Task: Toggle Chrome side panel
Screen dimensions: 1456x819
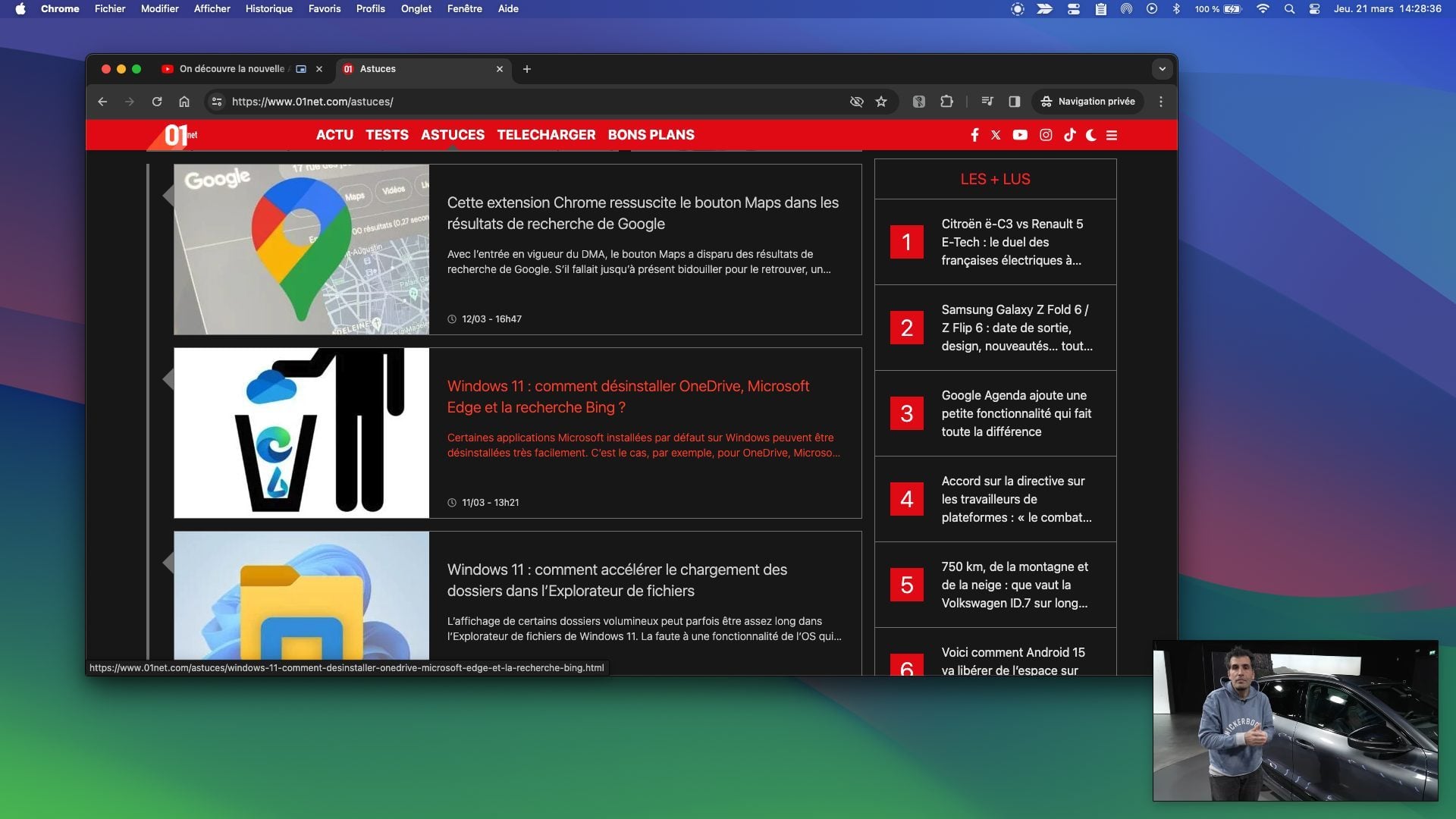Action: [x=1015, y=102]
